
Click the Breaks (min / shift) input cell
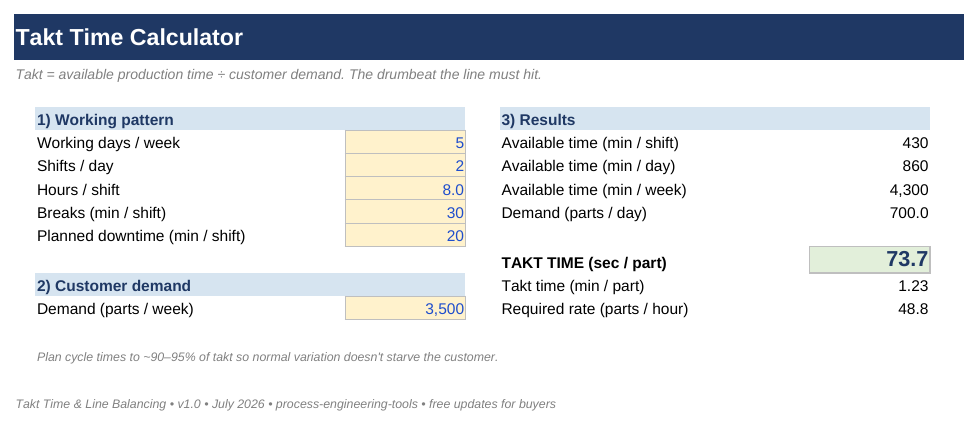(405, 213)
